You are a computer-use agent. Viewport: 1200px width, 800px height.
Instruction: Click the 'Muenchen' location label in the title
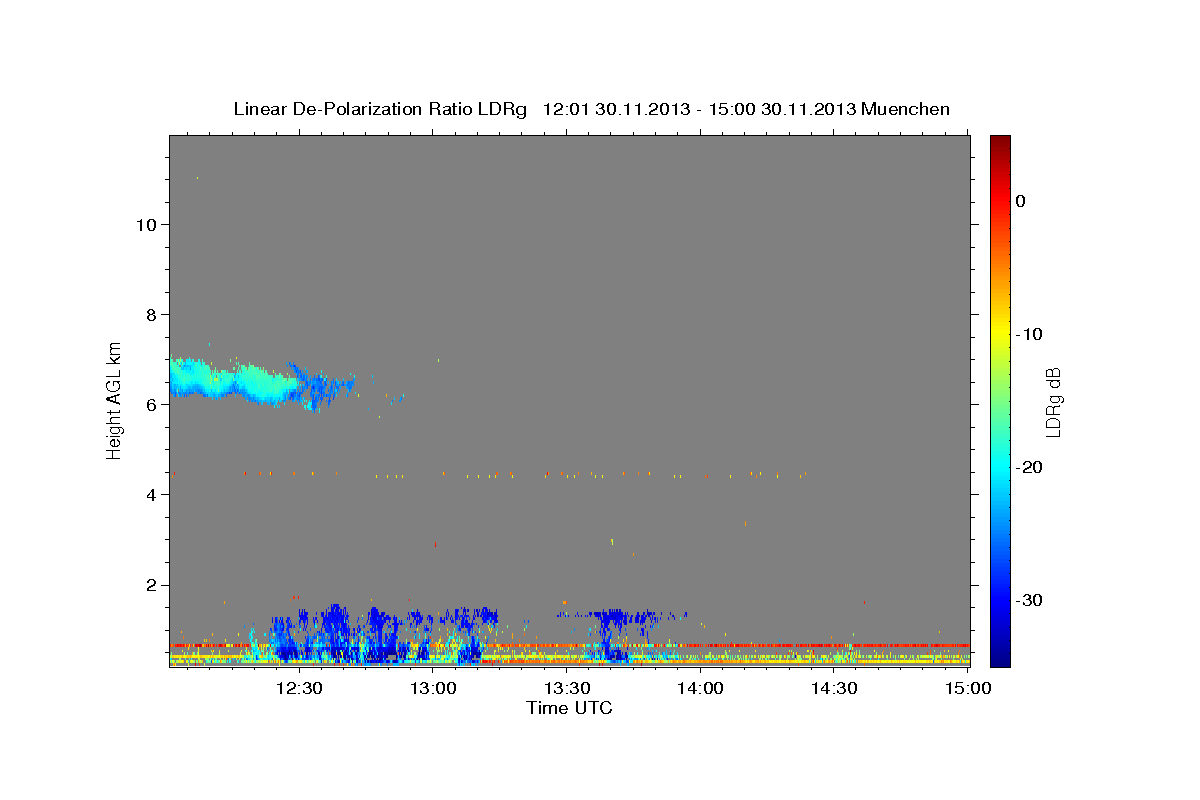tap(905, 109)
